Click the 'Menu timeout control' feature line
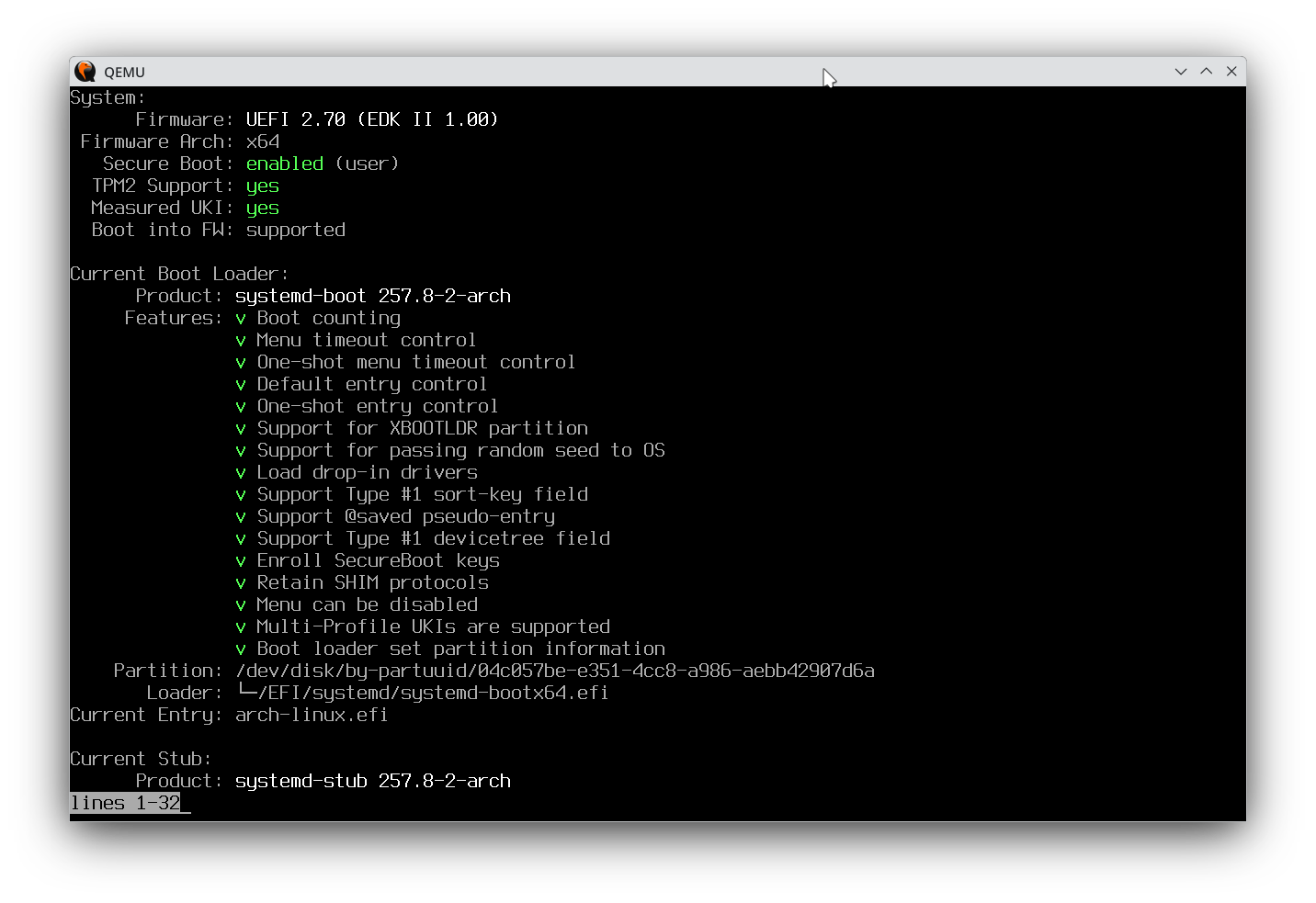Viewport: 1316px width, 903px height. [356, 340]
